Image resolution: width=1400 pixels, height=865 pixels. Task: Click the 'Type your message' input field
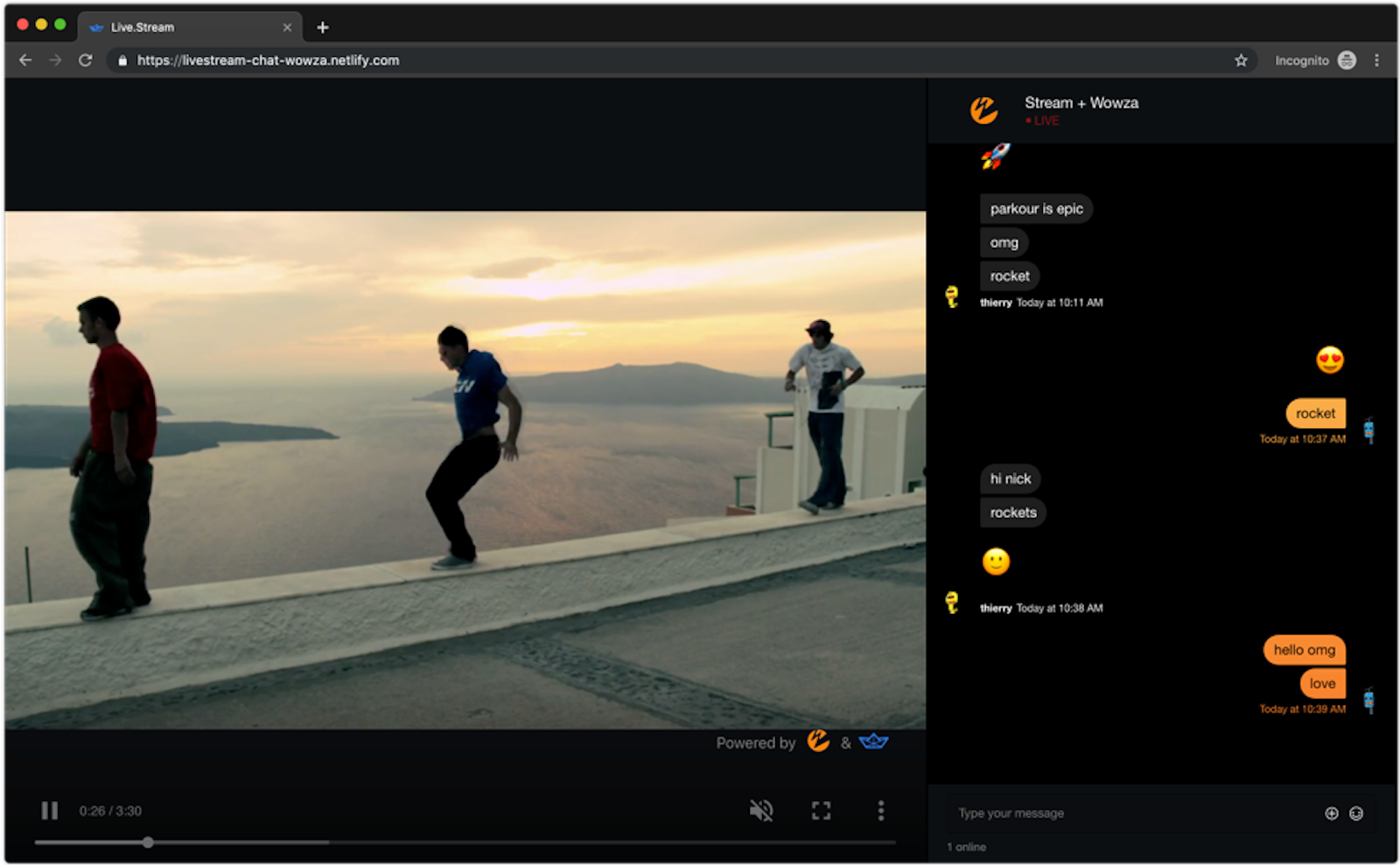coord(1094,813)
